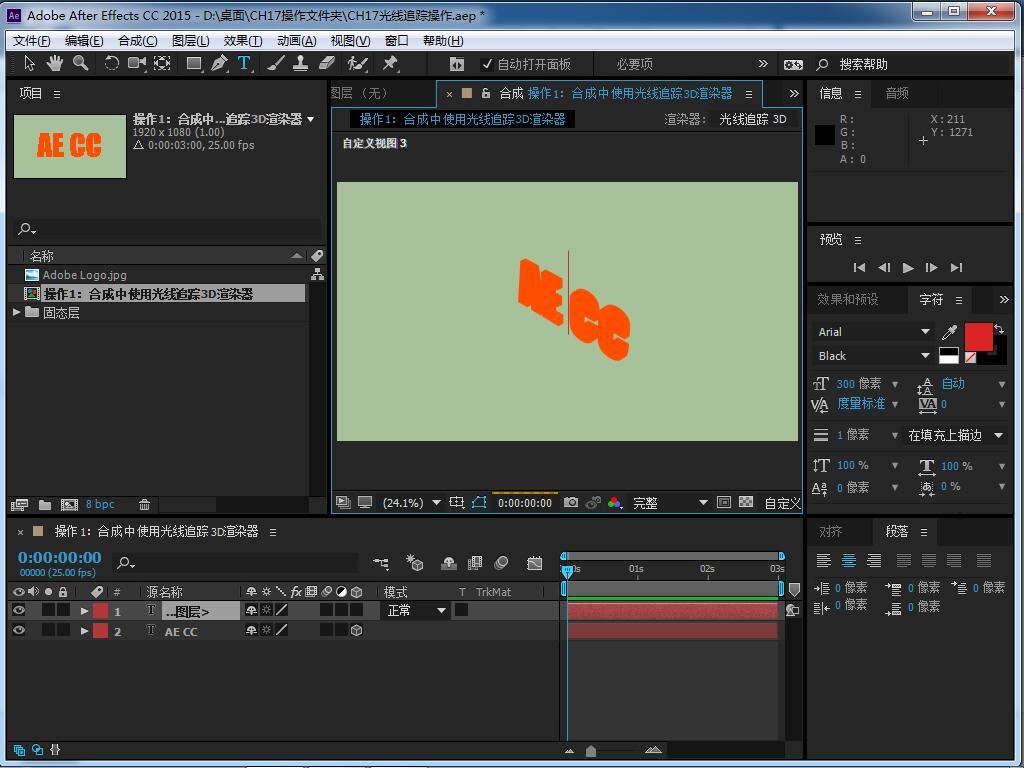Open the Window menu
Image resolution: width=1024 pixels, height=768 pixels.
click(x=396, y=40)
